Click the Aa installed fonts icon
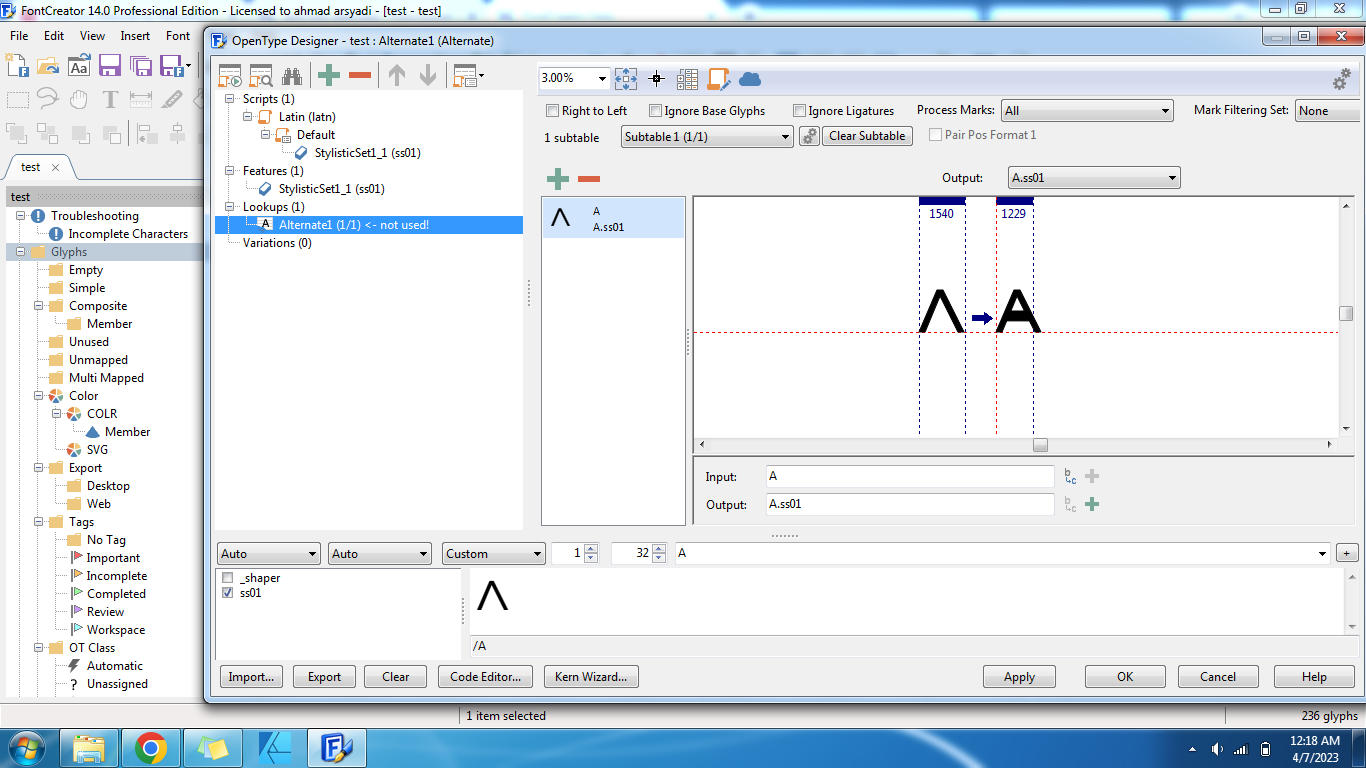This screenshot has height=768, width=1366. click(x=79, y=66)
